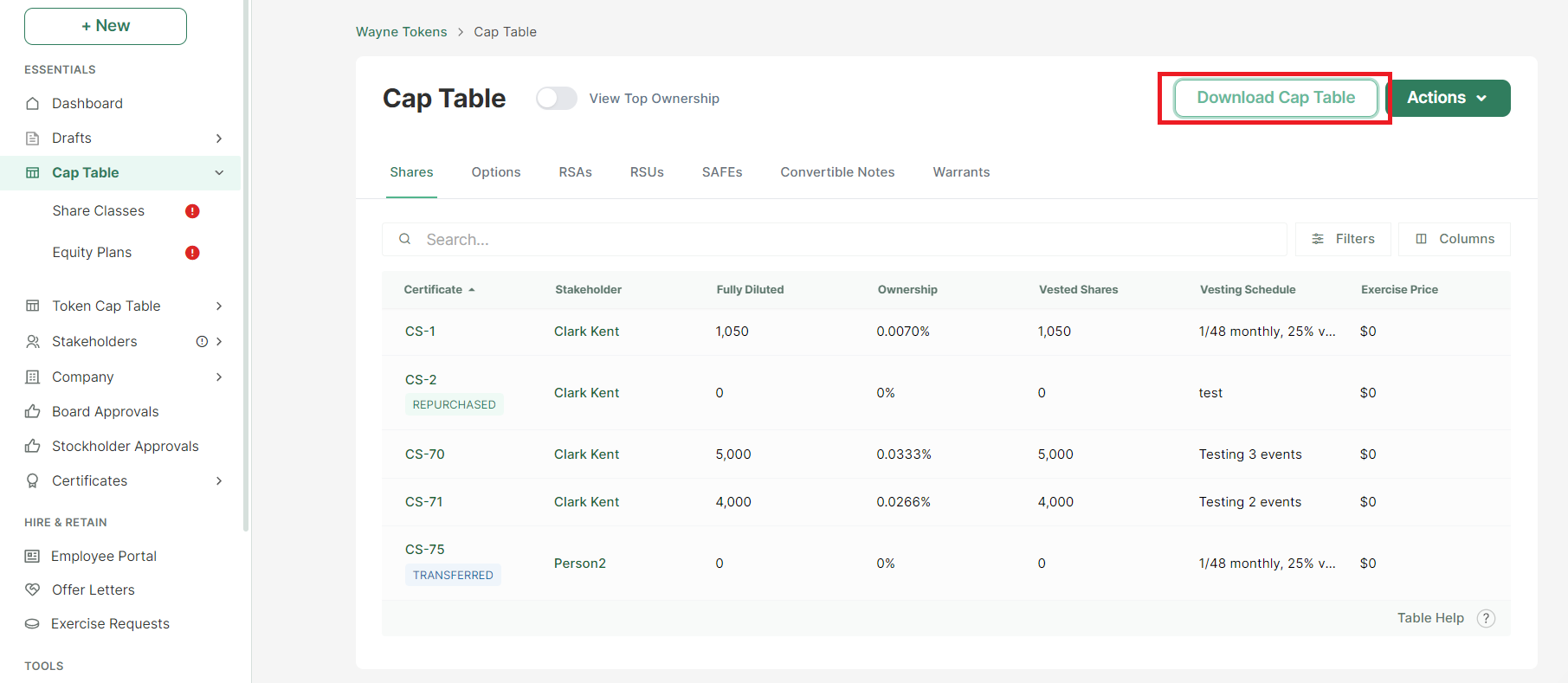This screenshot has height=683, width=1568.
Task: Click stakeholder Person2
Action: (580, 564)
